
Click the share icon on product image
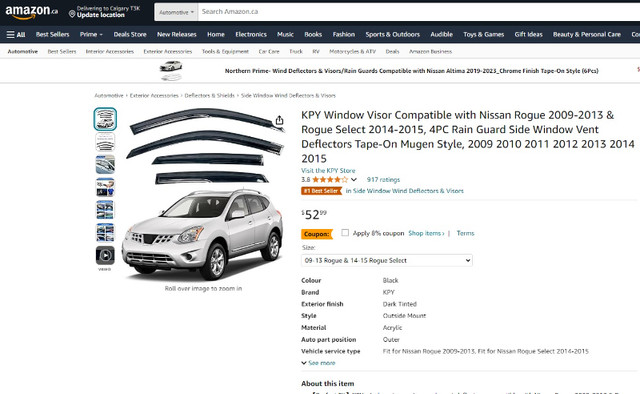pos(279,120)
